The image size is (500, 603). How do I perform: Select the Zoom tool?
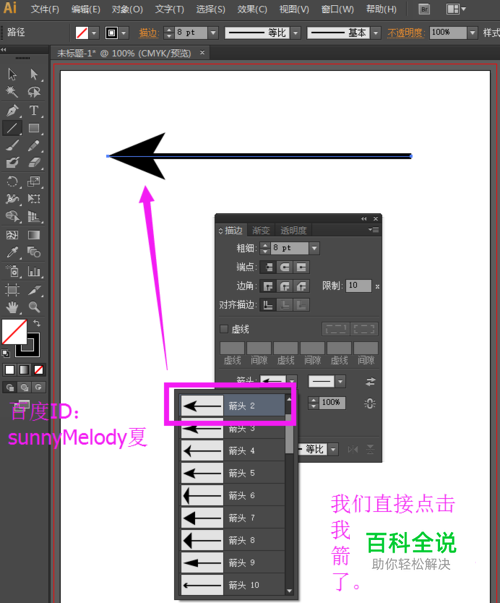click(x=34, y=307)
